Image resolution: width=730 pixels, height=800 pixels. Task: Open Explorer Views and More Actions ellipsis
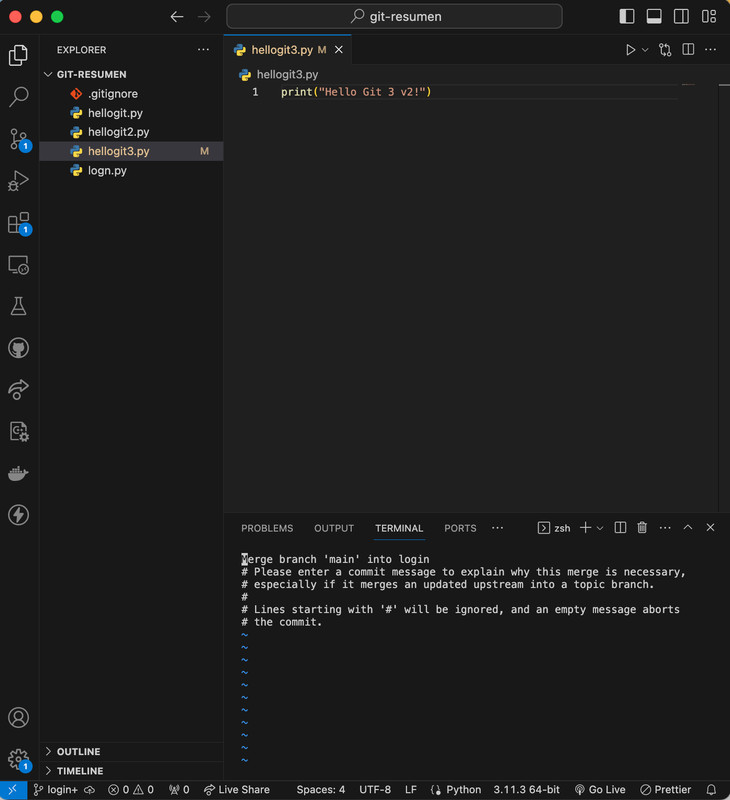[204, 49]
